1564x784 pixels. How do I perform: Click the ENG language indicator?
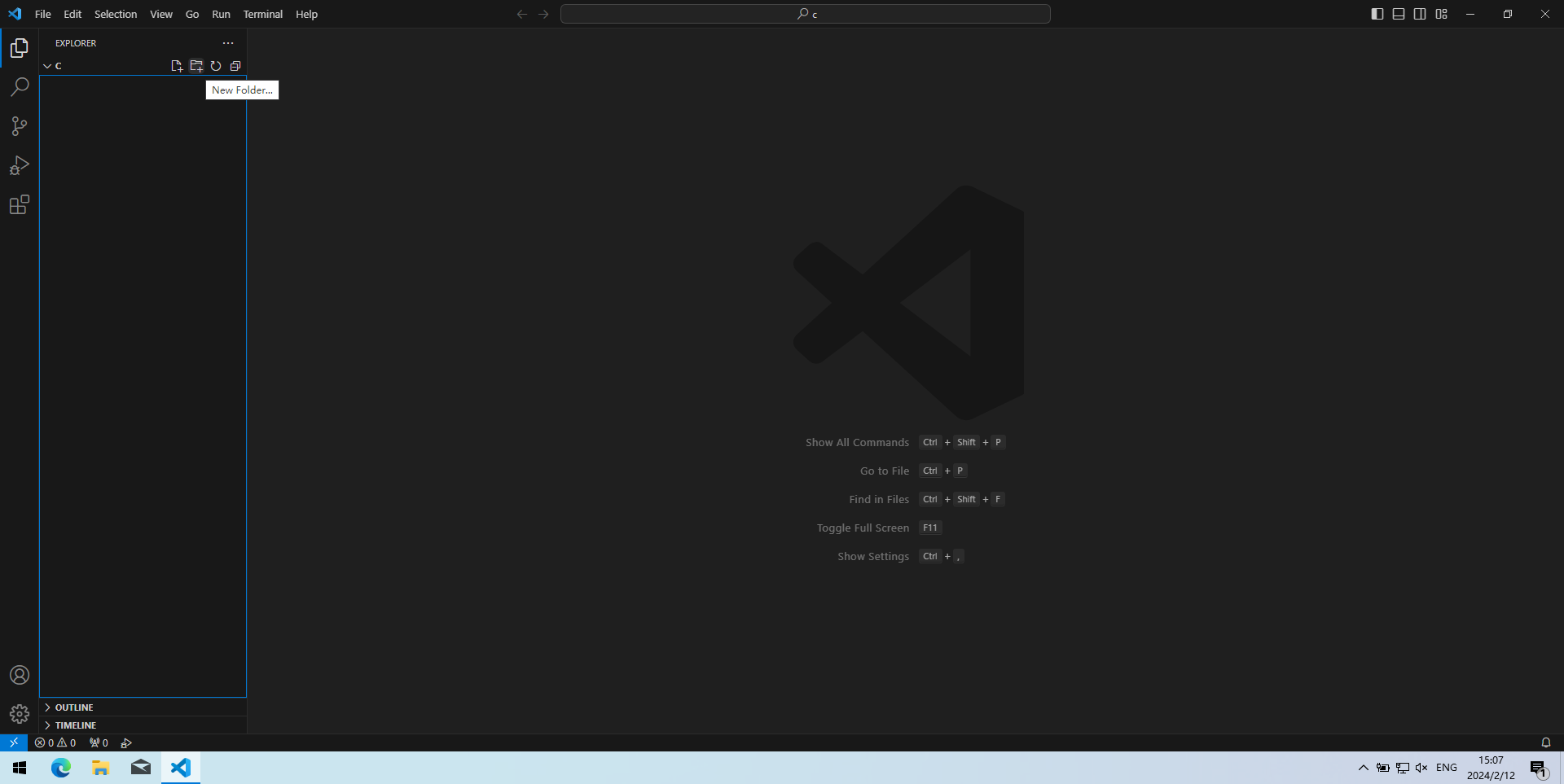click(1447, 768)
